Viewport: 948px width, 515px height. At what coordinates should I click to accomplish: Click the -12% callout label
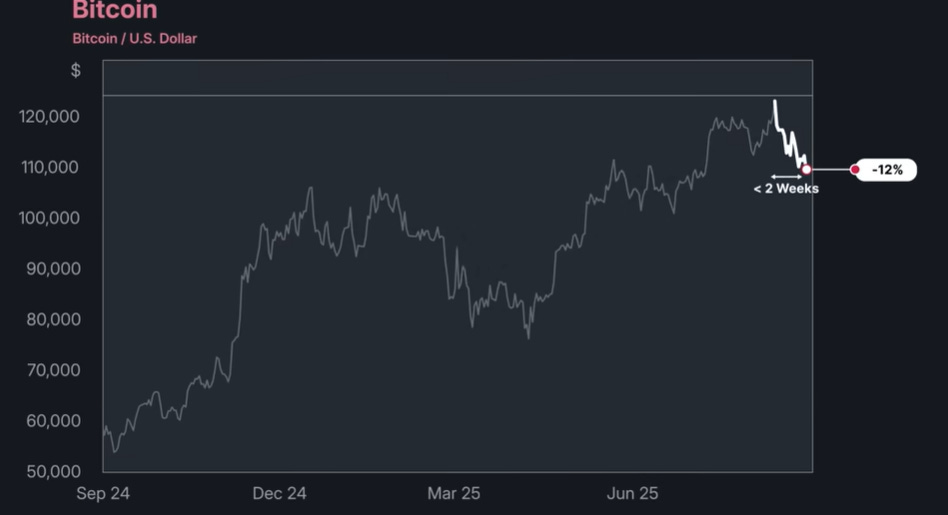click(887, 170)
